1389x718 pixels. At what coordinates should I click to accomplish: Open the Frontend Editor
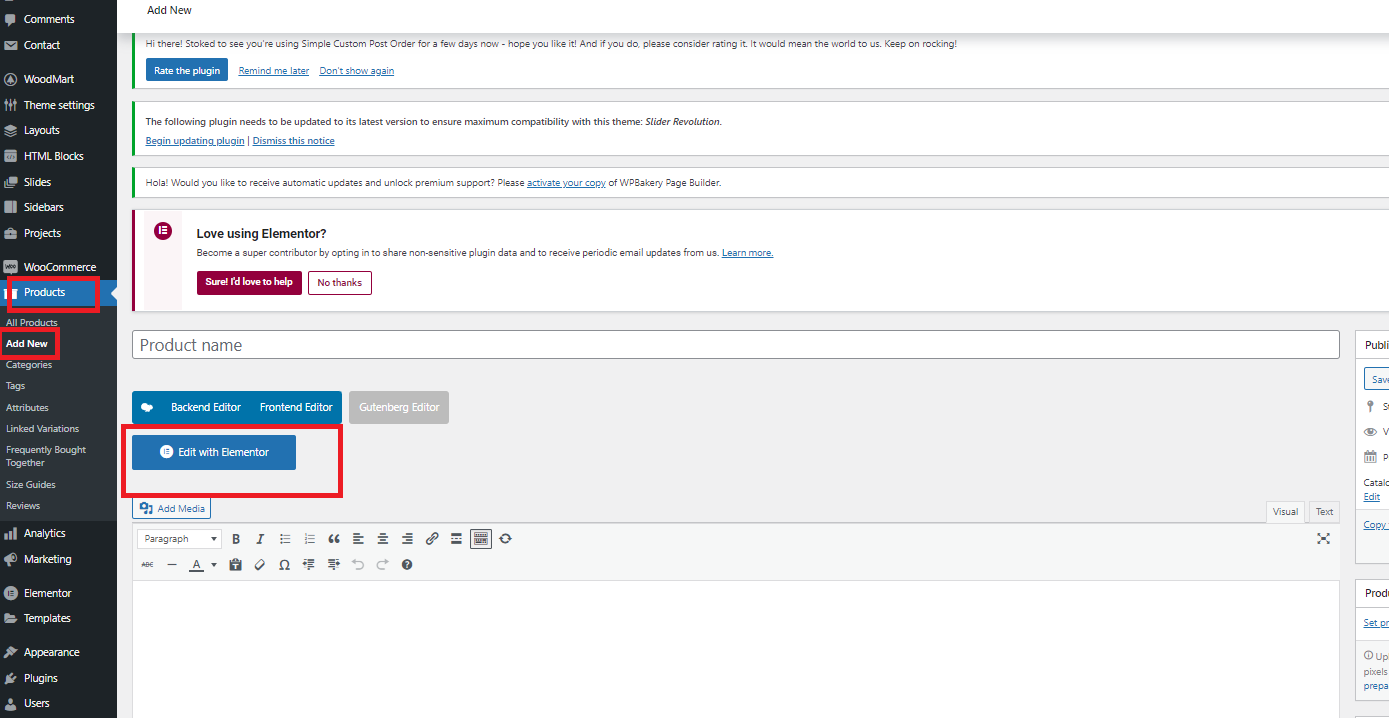296,407
